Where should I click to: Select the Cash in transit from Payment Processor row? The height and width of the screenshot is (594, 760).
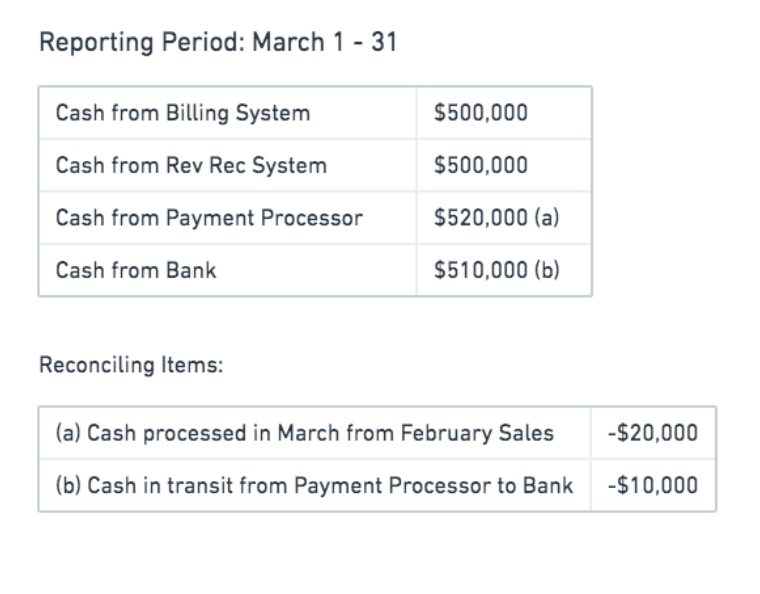(x=377, y=485)
